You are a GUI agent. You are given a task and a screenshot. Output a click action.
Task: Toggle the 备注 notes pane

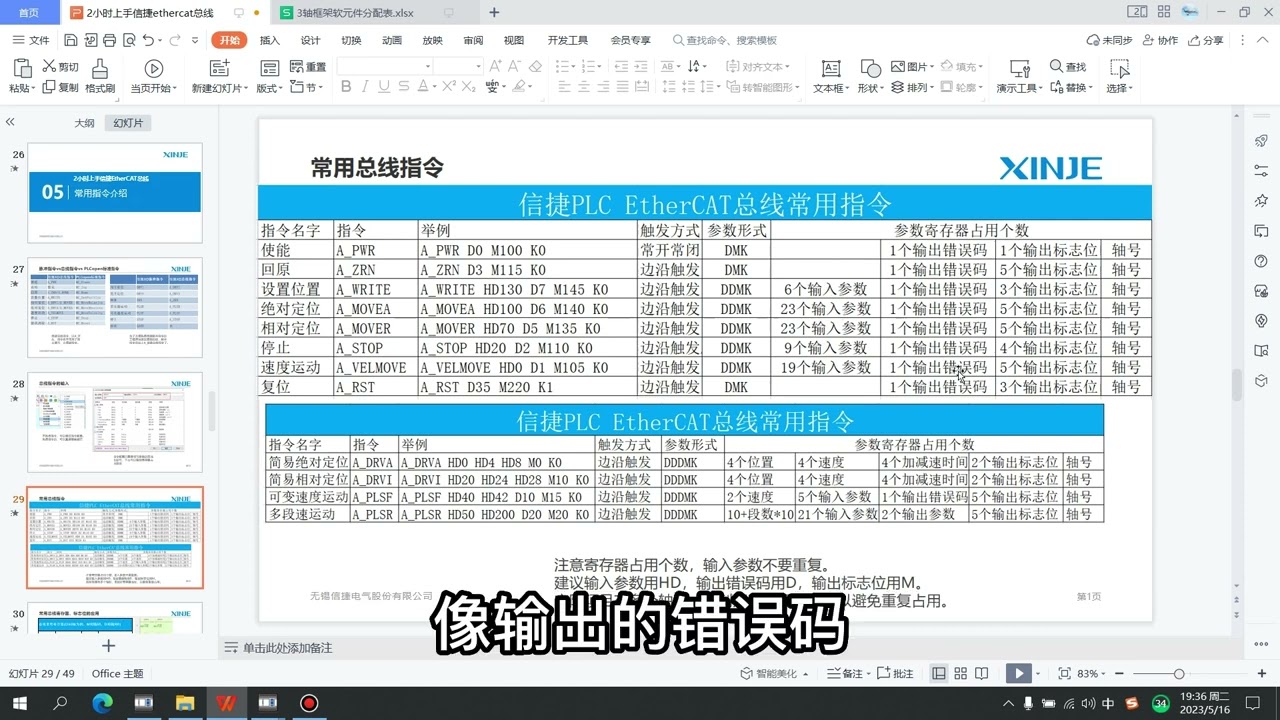(x=846, y=674)
